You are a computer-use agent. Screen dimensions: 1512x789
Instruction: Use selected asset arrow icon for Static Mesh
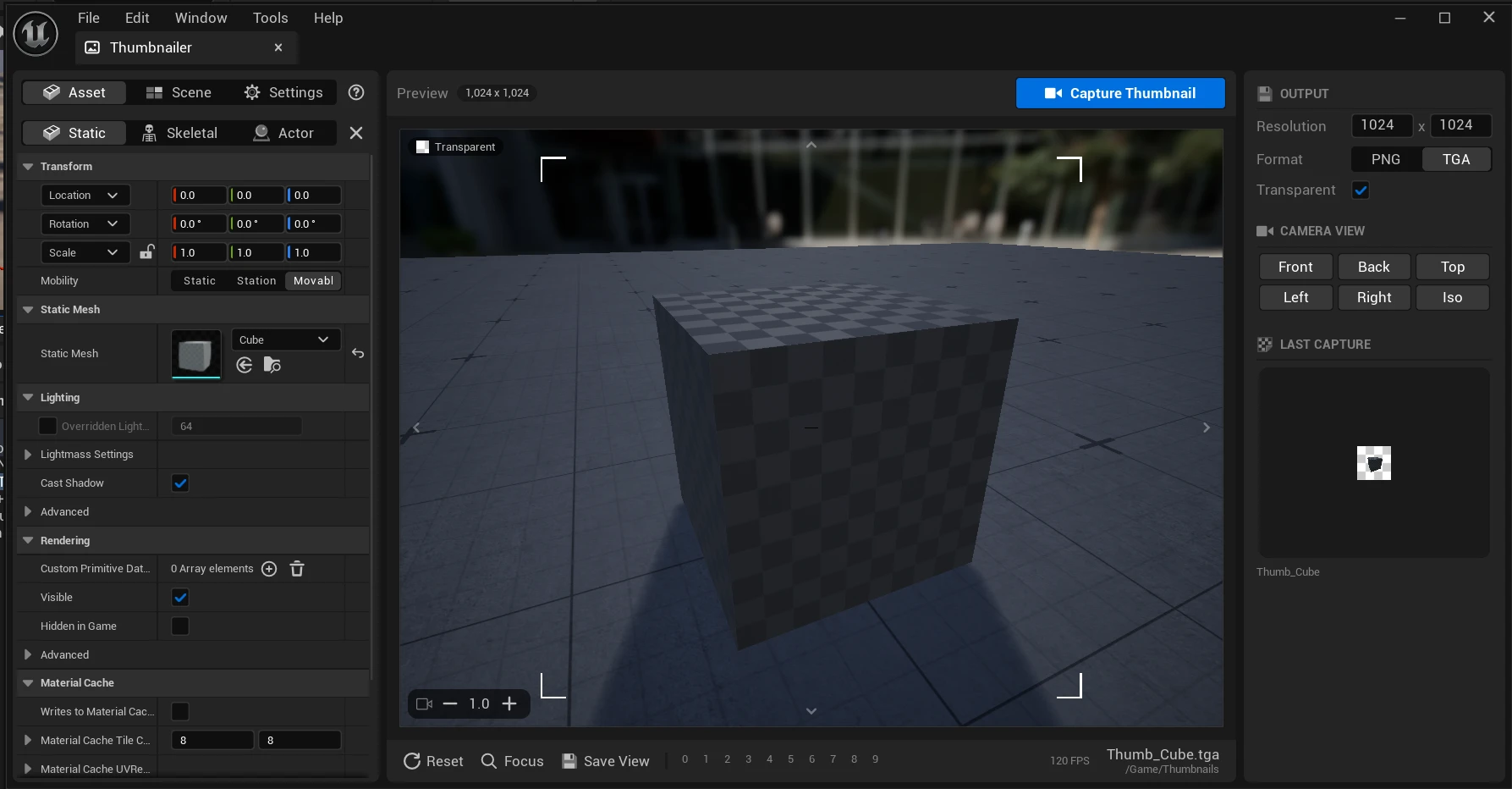pyautogui.click(x=245, y=365)
